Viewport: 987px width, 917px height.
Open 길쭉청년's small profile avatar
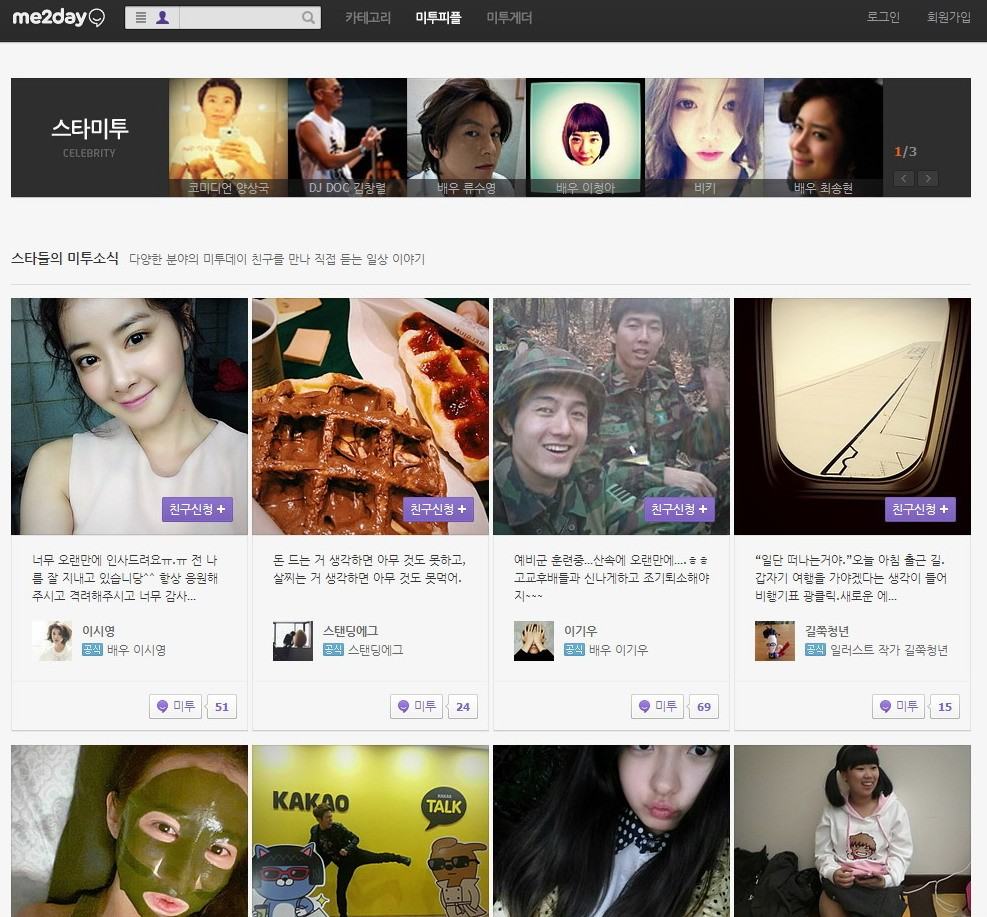[775, 641]
